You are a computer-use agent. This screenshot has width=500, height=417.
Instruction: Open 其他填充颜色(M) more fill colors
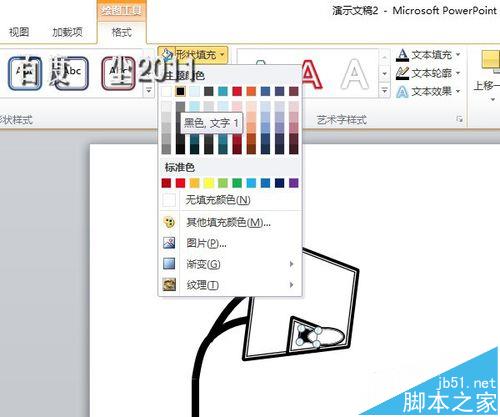point(230,222)
